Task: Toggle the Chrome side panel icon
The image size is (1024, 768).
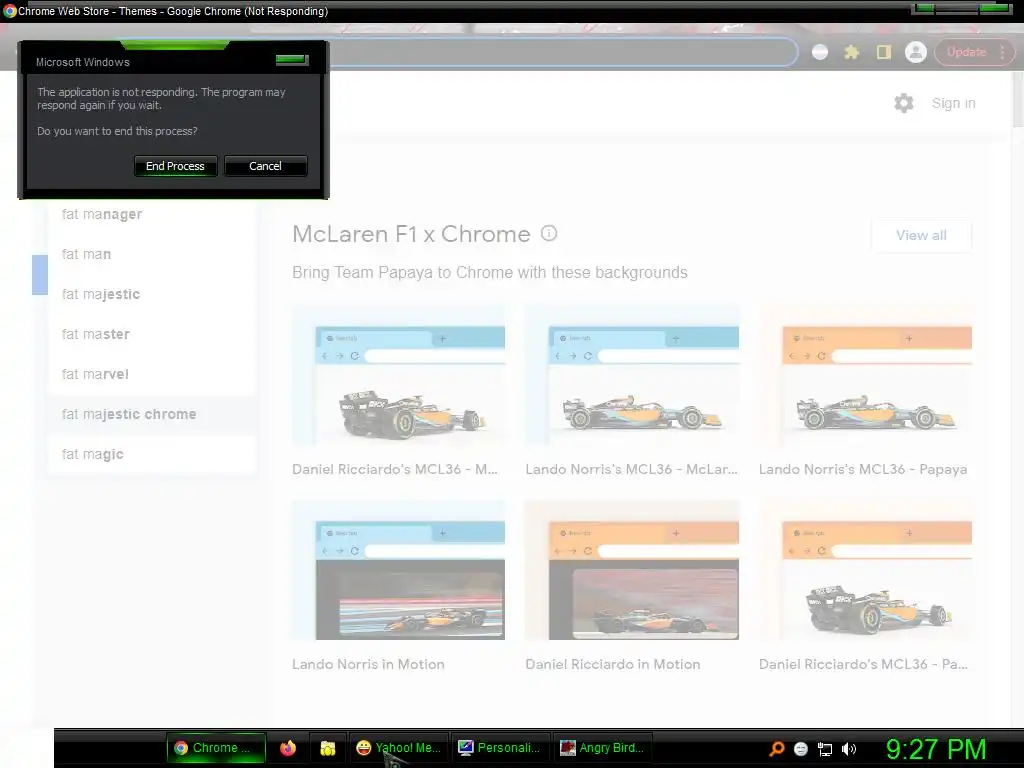Action: click(884, 52)
